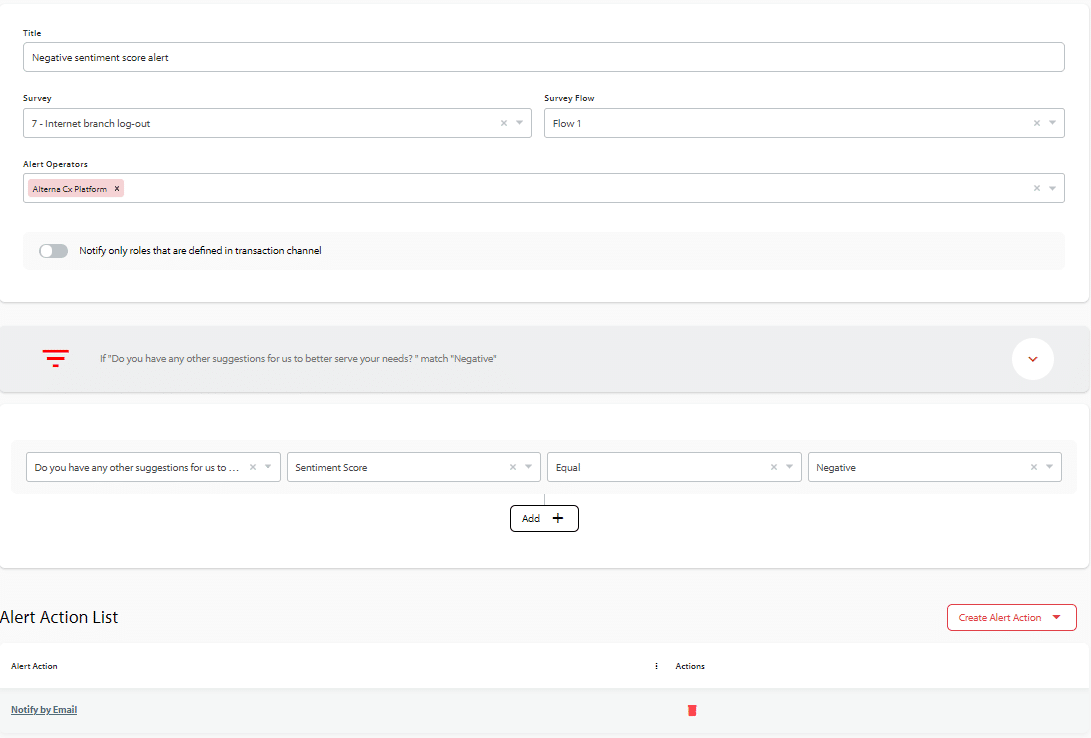1091x738 pixels.
Task: Open the Alert Operators dropdown
Action: pos(1053,188)
